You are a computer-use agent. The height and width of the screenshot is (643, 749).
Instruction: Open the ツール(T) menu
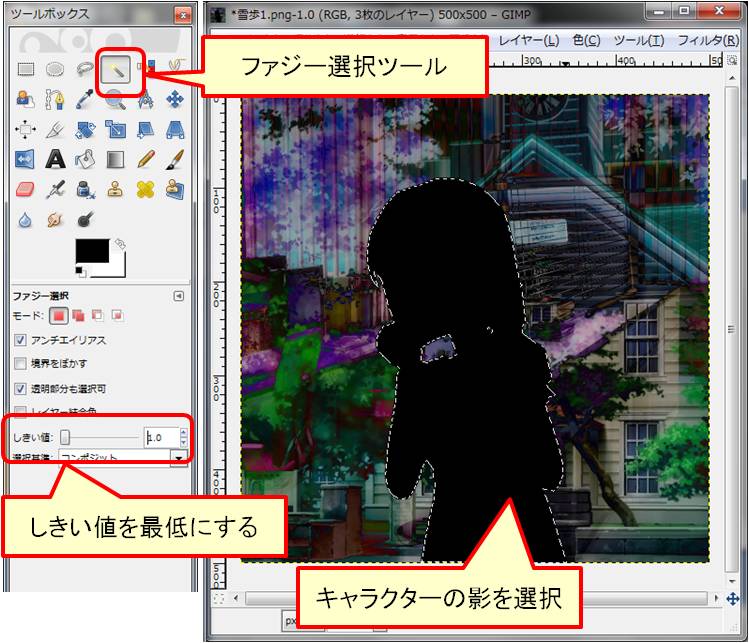(x=639, y=40)
